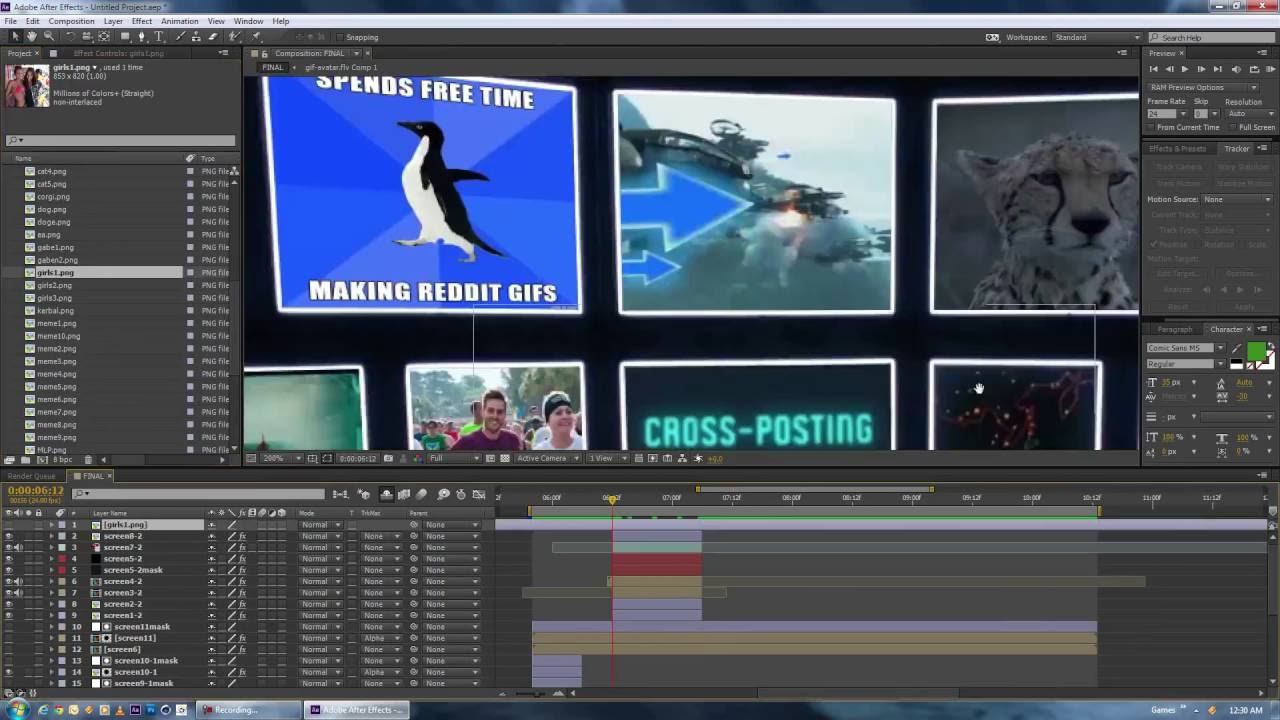The image size is (1280, 720).
Task: Select gaben2.png in Project panel
Action: click(57, 260)
